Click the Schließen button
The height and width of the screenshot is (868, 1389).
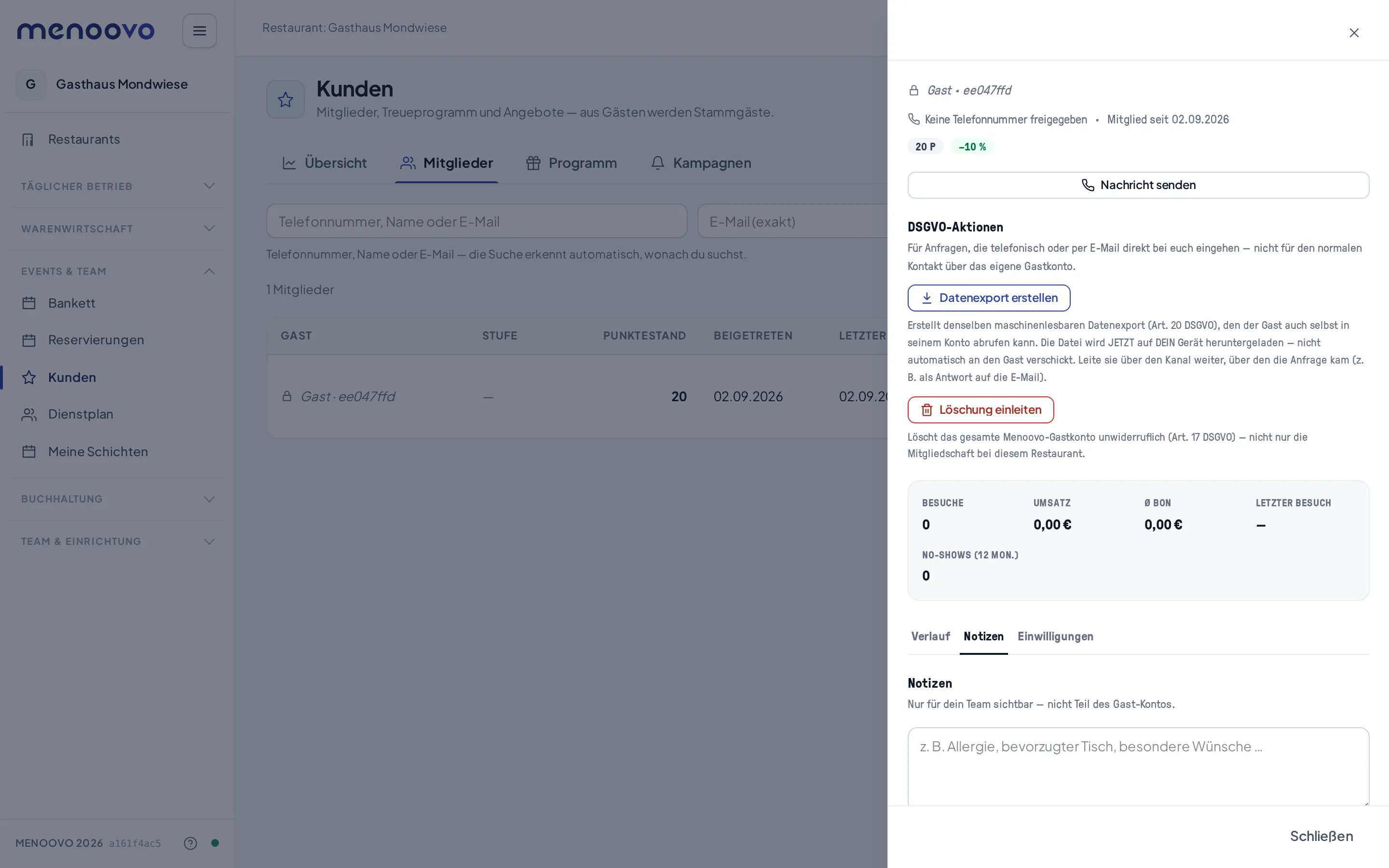click(1321, 836)
